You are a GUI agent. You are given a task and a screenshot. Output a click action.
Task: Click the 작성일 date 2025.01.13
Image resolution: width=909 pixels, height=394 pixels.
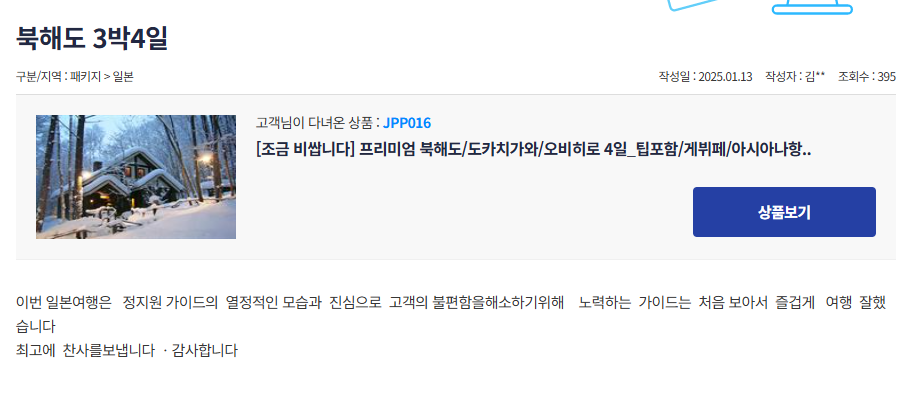(x=725, y=76)
